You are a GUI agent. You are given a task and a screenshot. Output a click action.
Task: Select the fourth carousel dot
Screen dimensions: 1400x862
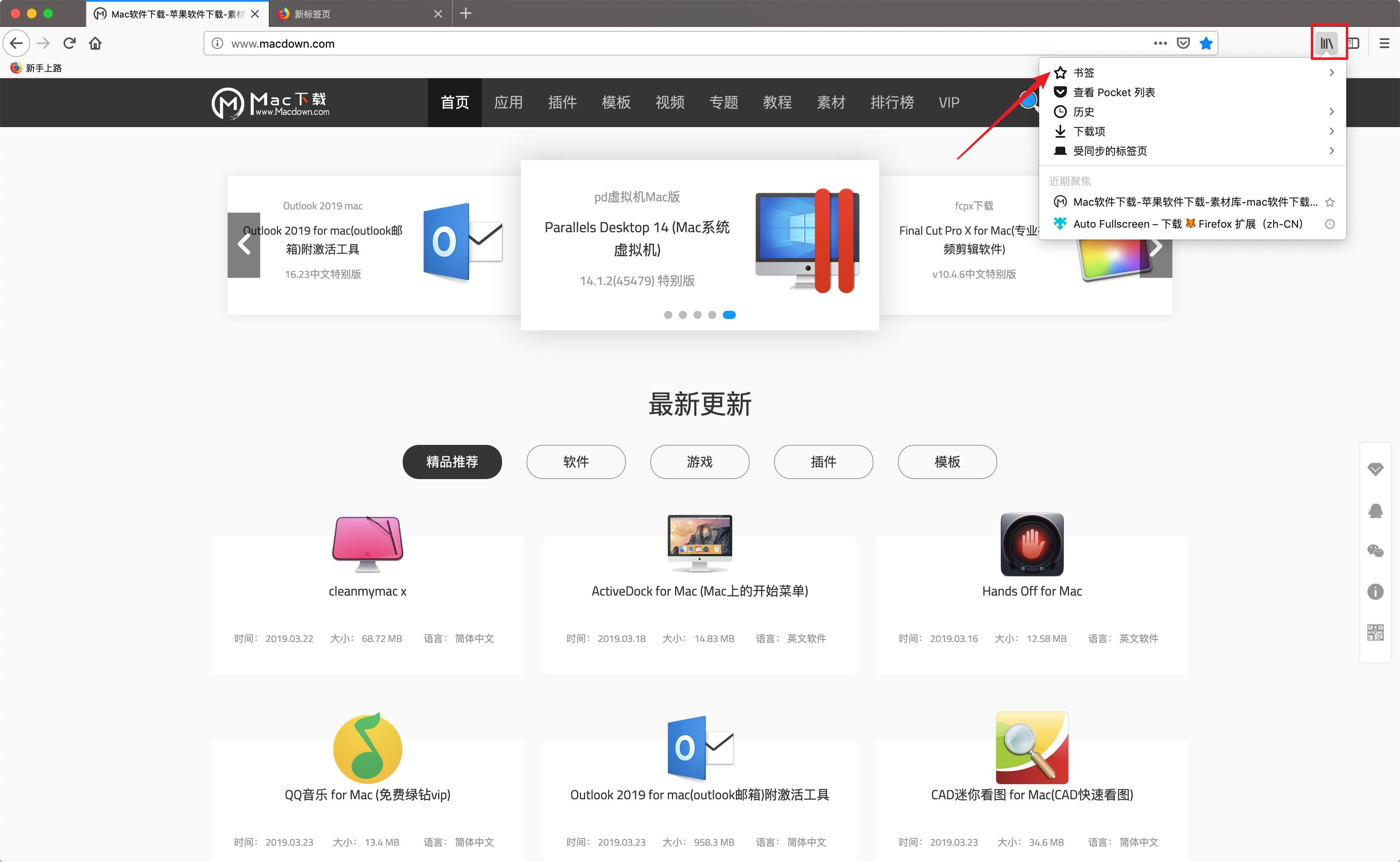click(x=712, y=315)
